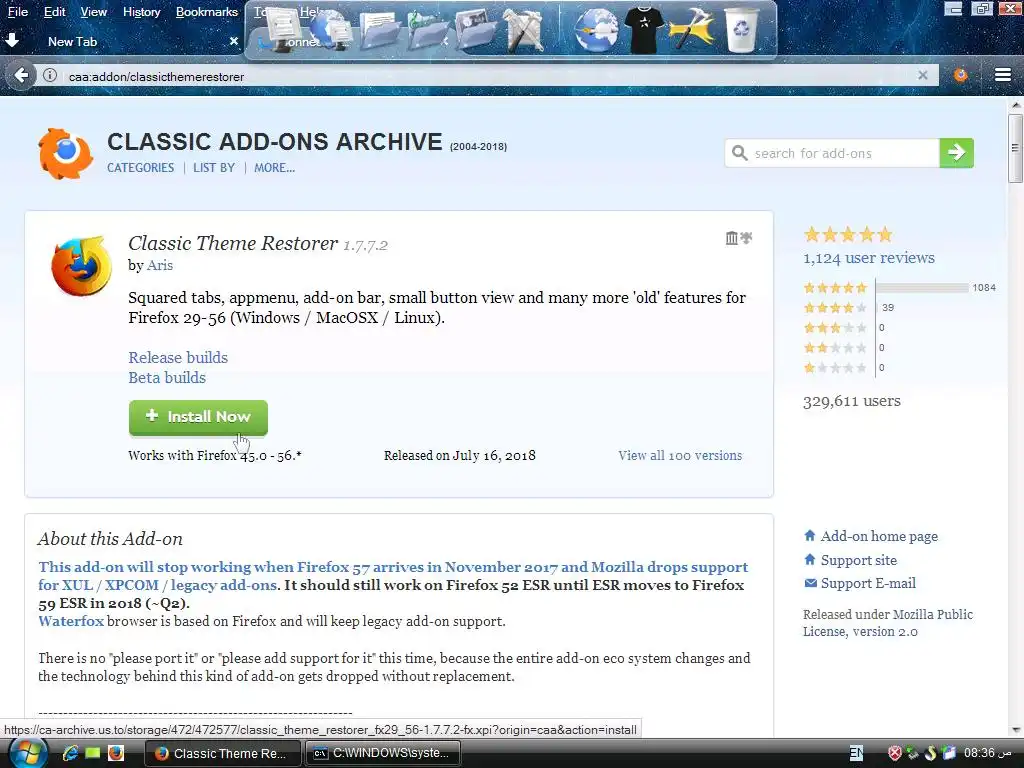Open the Support site link
Viewport: 1024px width, 768px height.
pyautogui.click(x=858, y=560)
